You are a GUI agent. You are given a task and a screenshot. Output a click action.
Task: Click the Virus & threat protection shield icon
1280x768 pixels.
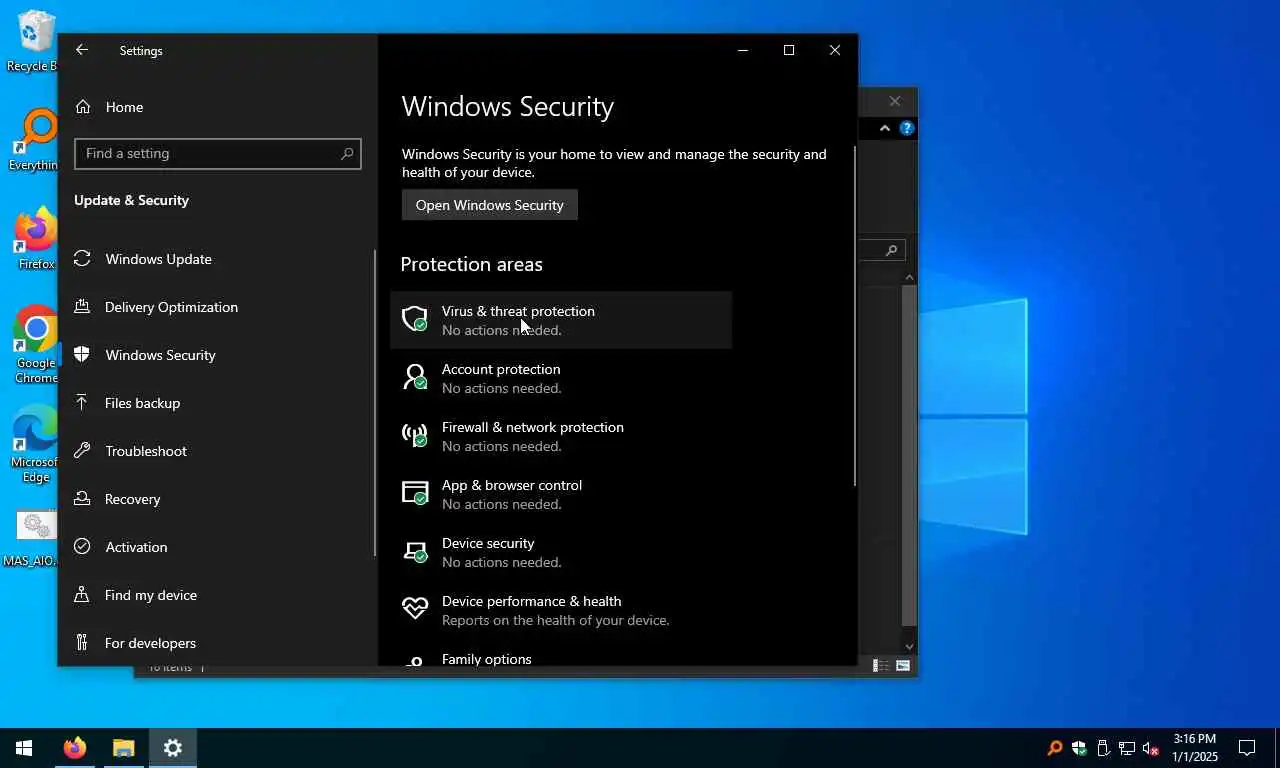point(414,319)
